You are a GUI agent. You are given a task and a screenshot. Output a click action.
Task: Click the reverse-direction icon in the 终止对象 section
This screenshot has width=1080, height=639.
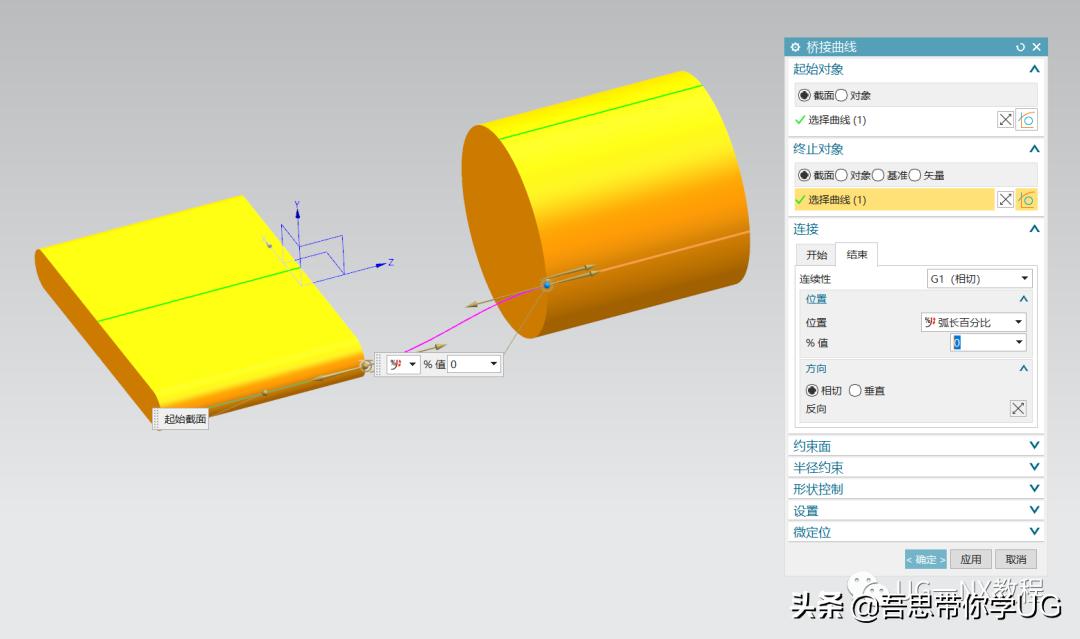pyautogui.click(x=1006, y=200)
